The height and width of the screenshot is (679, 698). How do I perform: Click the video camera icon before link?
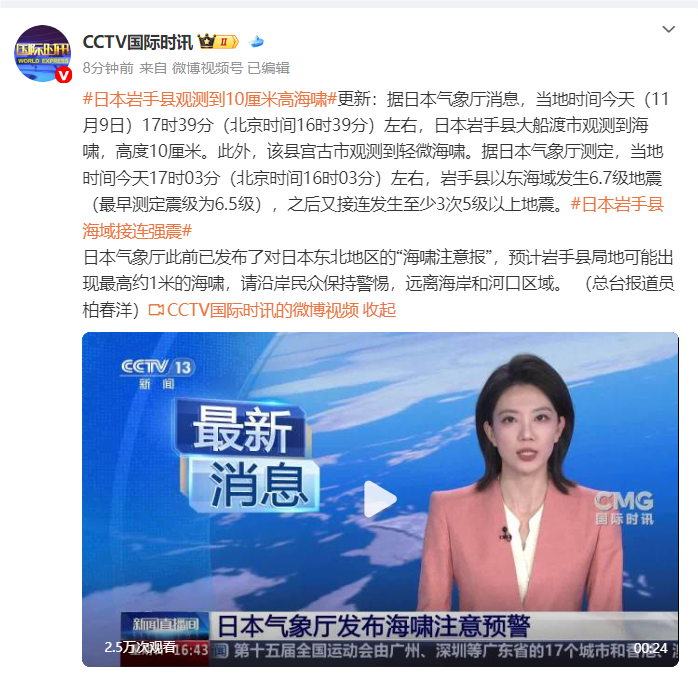[x=156, y=310]
